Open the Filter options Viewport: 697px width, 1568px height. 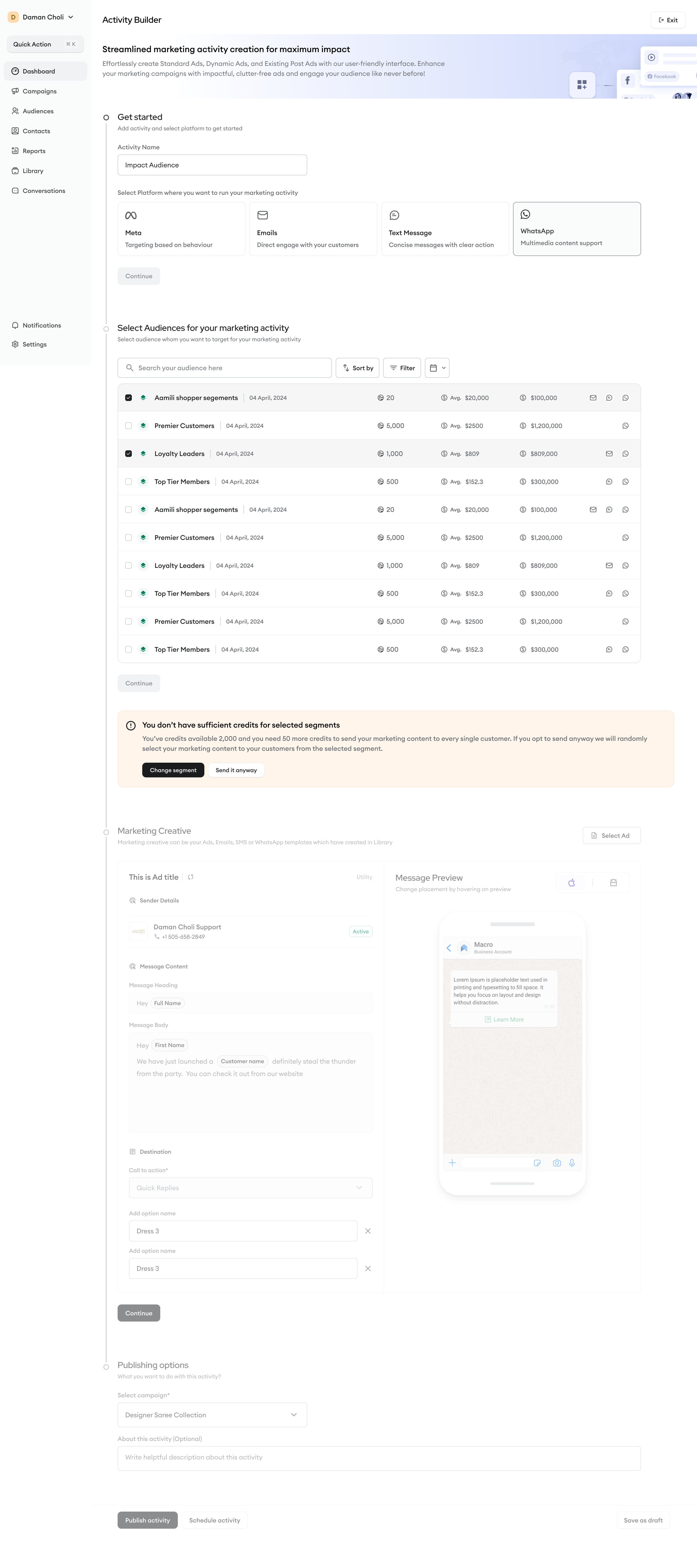coord(402,368)
